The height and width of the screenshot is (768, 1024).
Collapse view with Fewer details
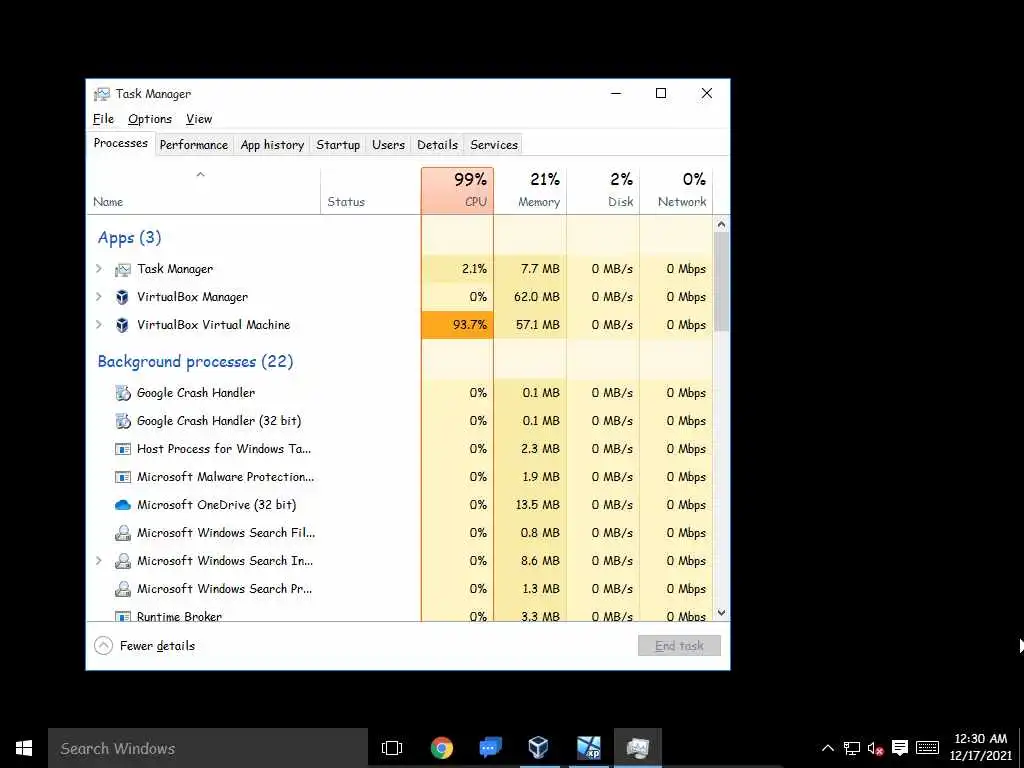pyautogui.click(x=145, y=646)
